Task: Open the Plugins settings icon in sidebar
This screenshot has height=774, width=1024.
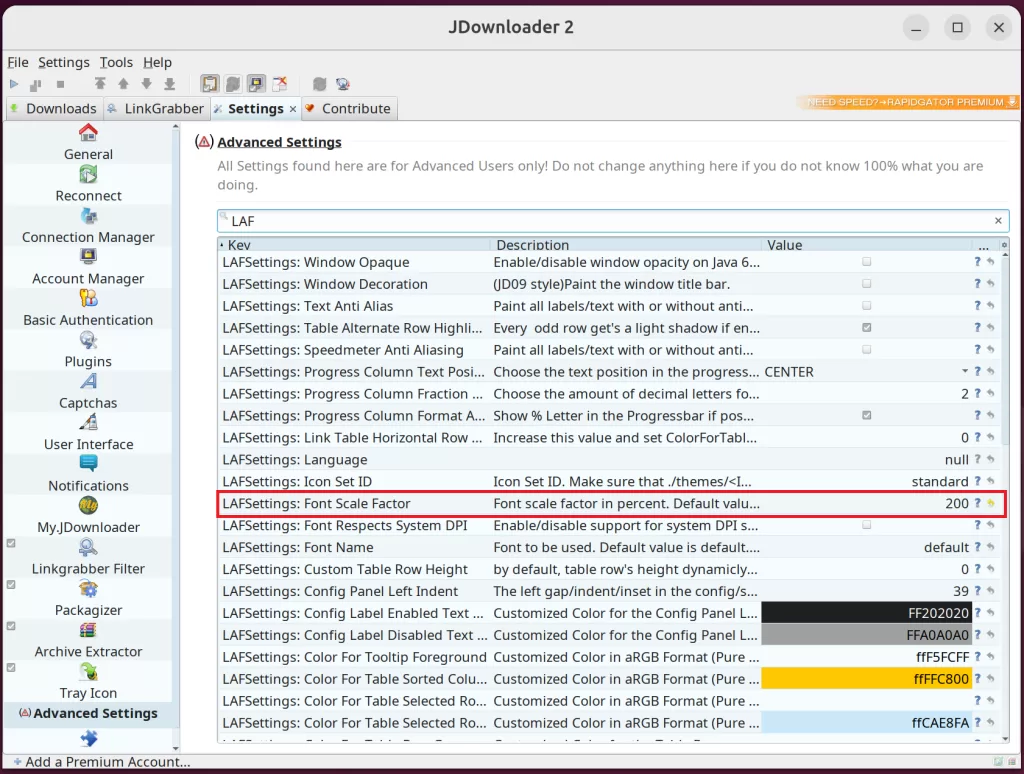Action: (88, 341)
